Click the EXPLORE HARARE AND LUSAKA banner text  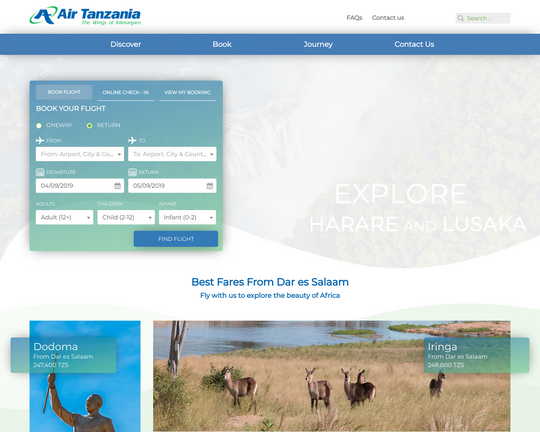click(x=418, y=208)
